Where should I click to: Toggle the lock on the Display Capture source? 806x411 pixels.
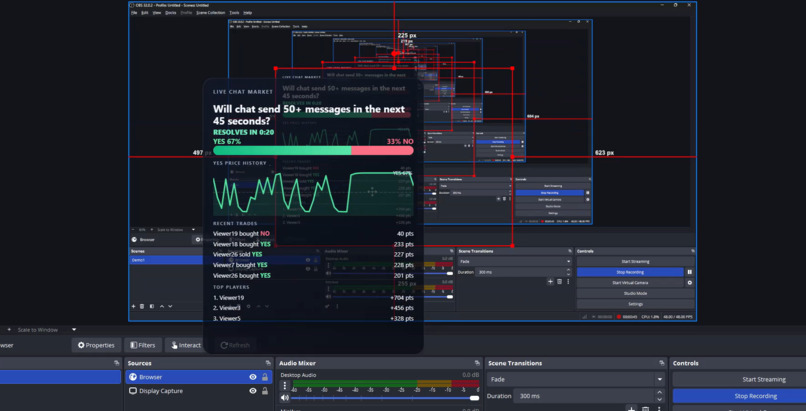tap(265, 391)
